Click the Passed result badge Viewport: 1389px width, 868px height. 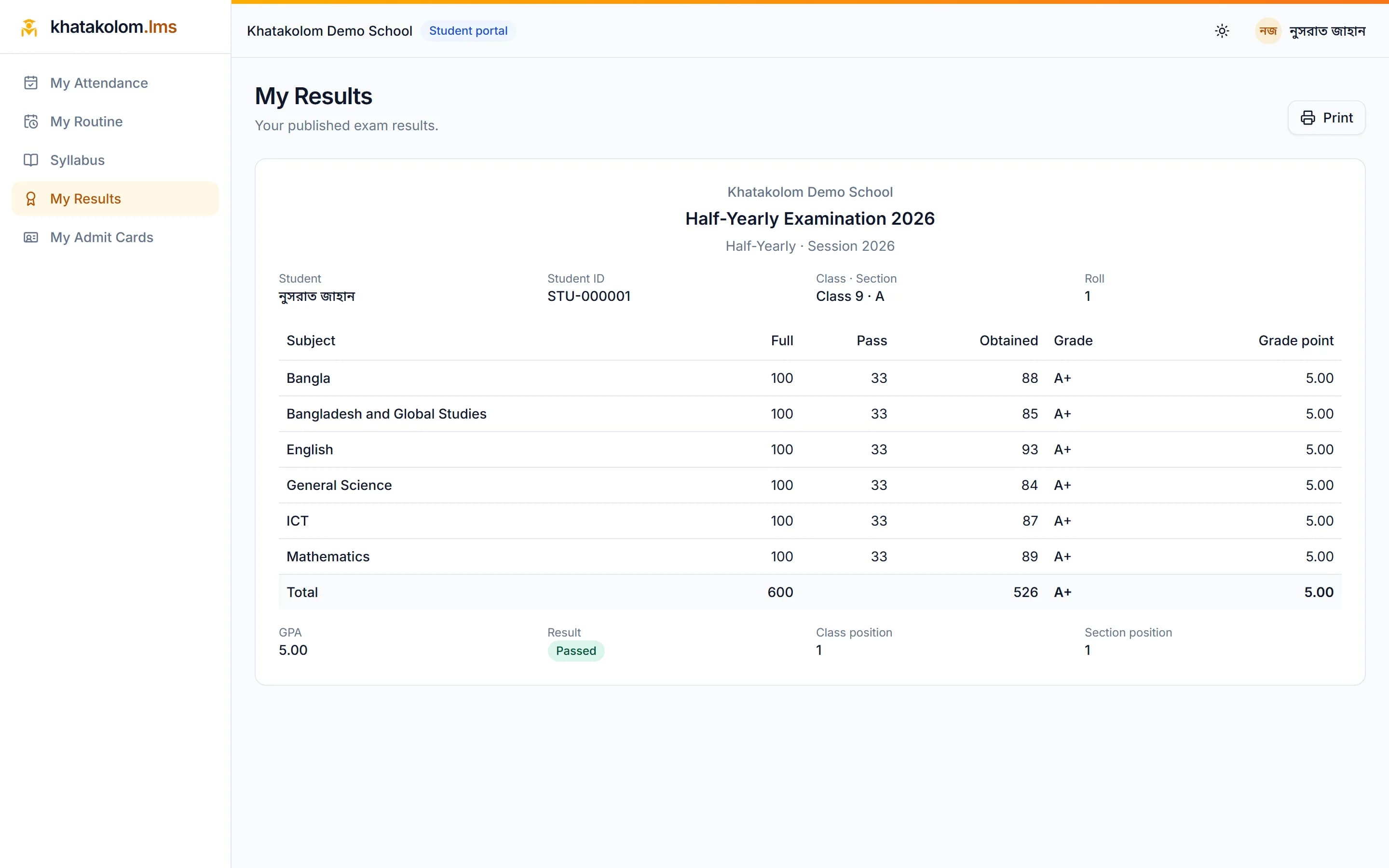point(576,651)
